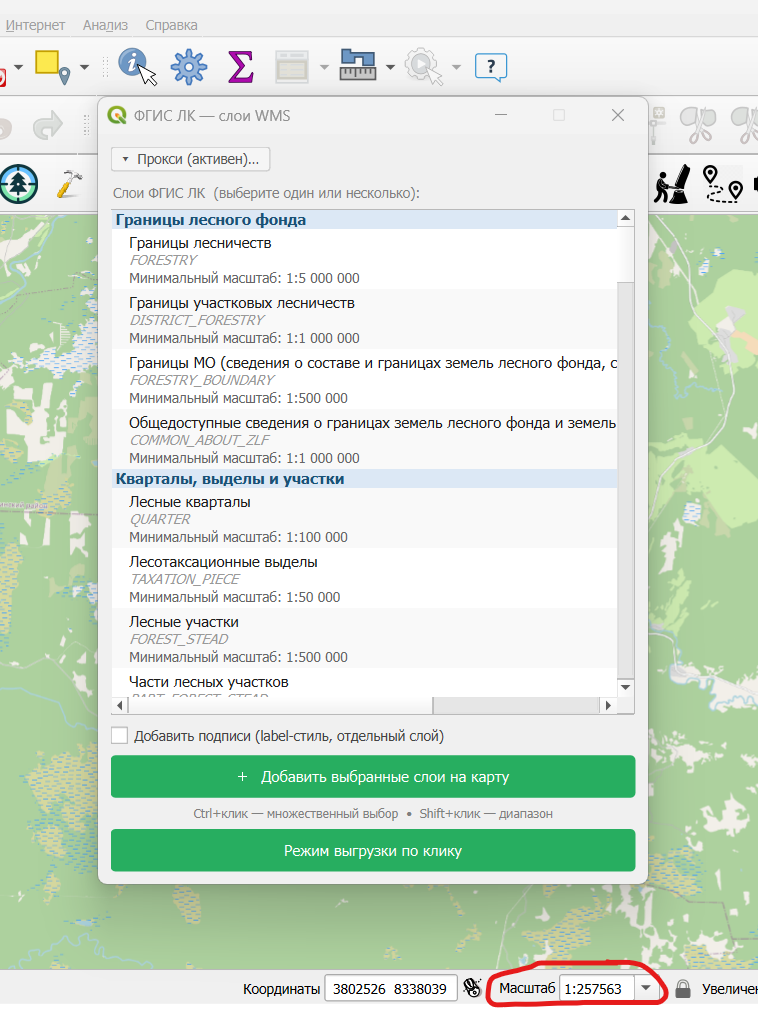This screenshot has width=758, height=1009.
Task: Click the coordinate toggle icon in status bar
Action: [472, 988]
